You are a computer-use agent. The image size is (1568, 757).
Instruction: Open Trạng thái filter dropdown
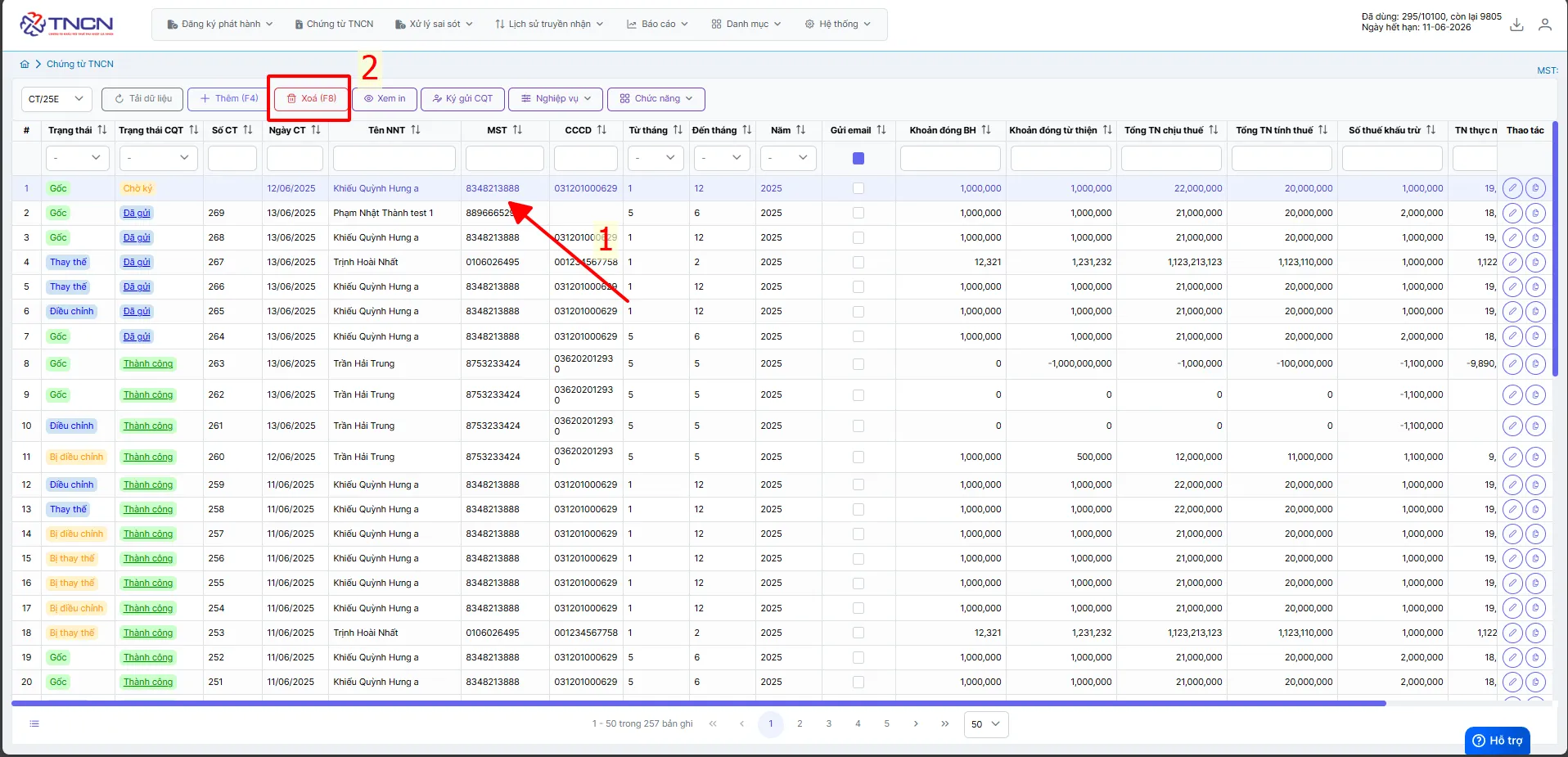(77, 158)
